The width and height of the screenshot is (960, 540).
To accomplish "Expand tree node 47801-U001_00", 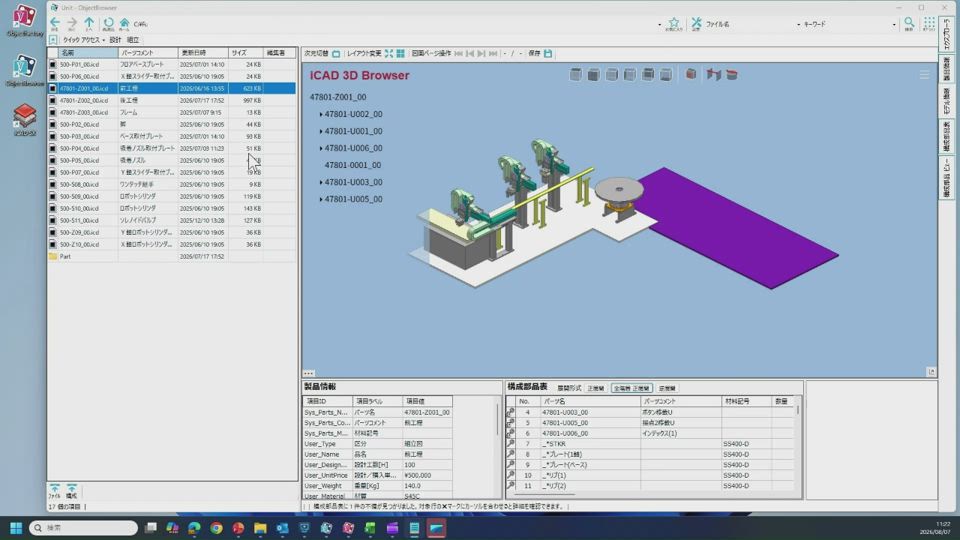I will click(x=321, y=132).
